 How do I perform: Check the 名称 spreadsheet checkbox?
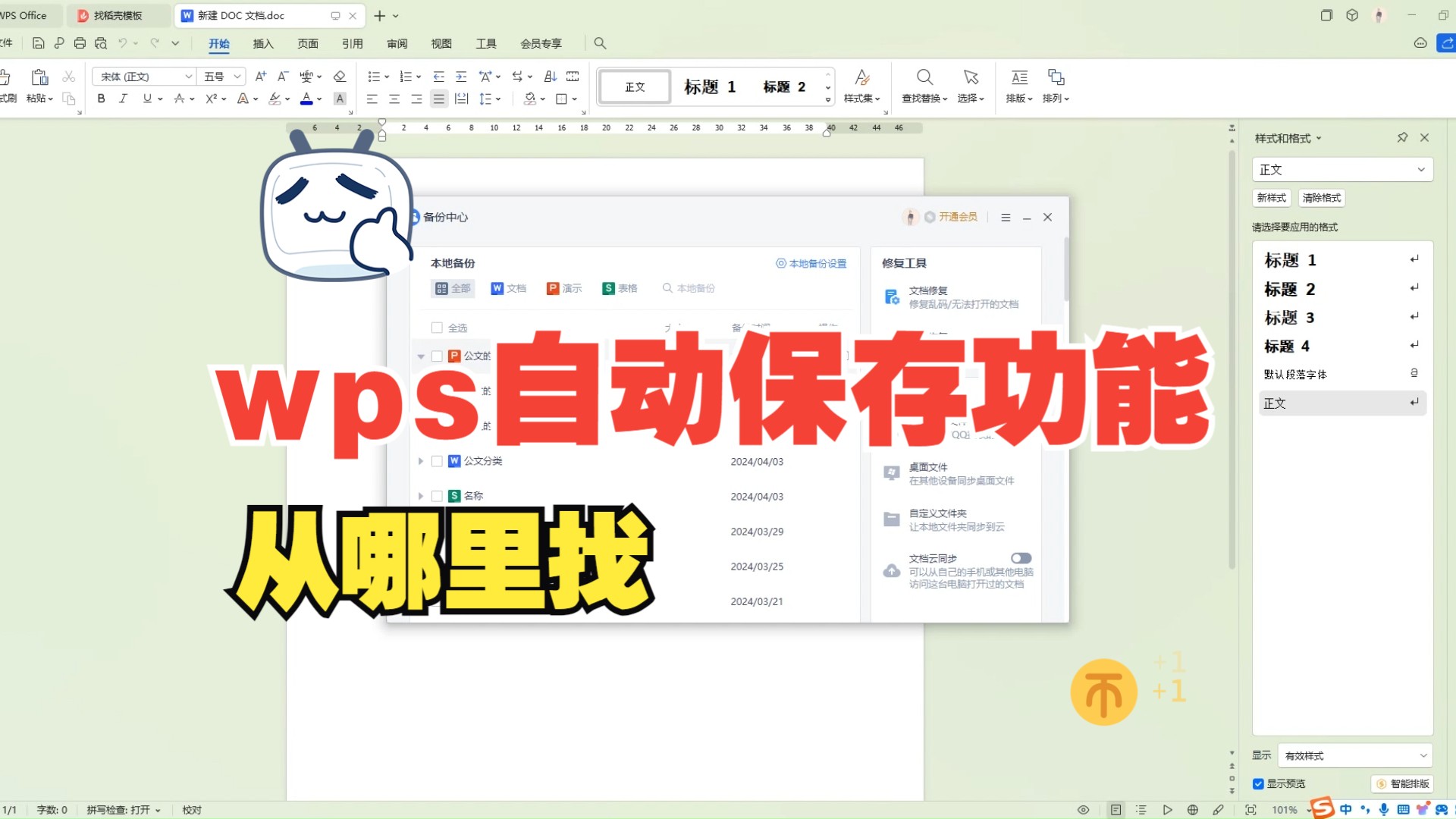[437, 496]
